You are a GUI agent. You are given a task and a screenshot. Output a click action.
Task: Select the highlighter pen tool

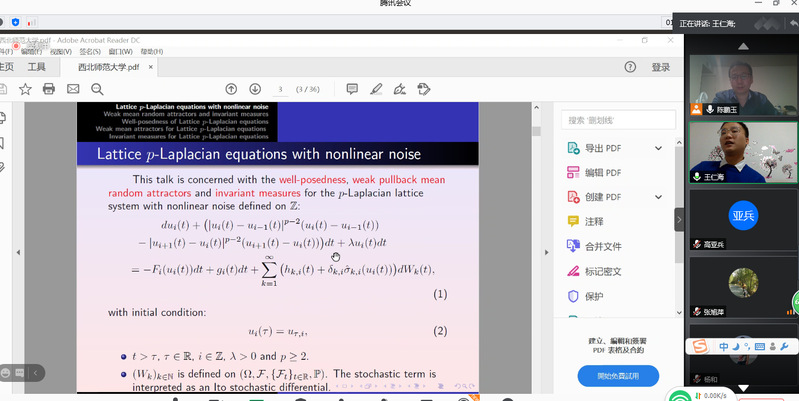[x=376, y=89]
